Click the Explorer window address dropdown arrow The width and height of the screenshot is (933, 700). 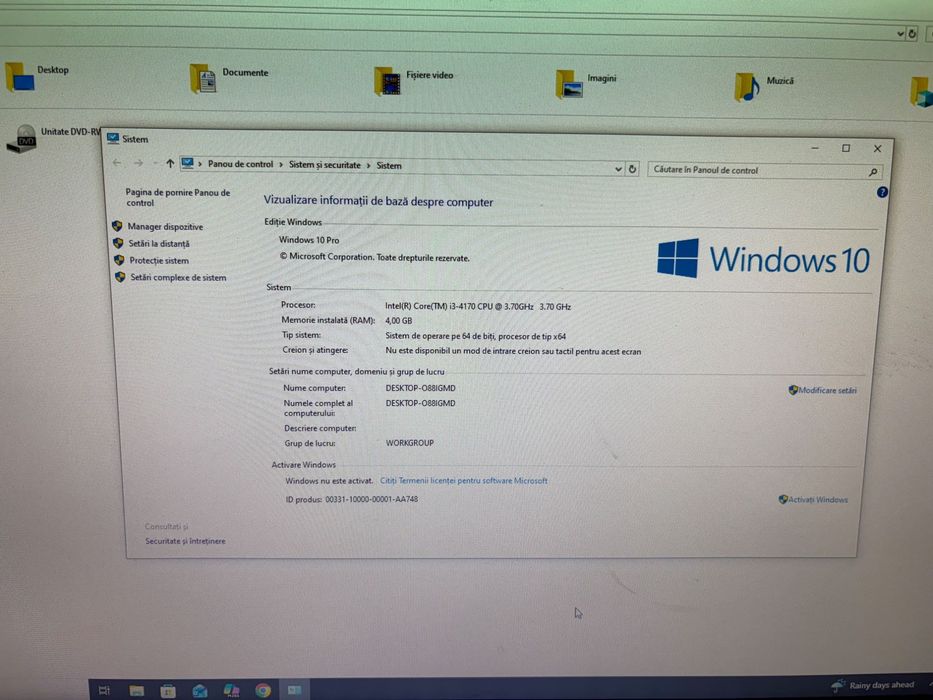900,34
